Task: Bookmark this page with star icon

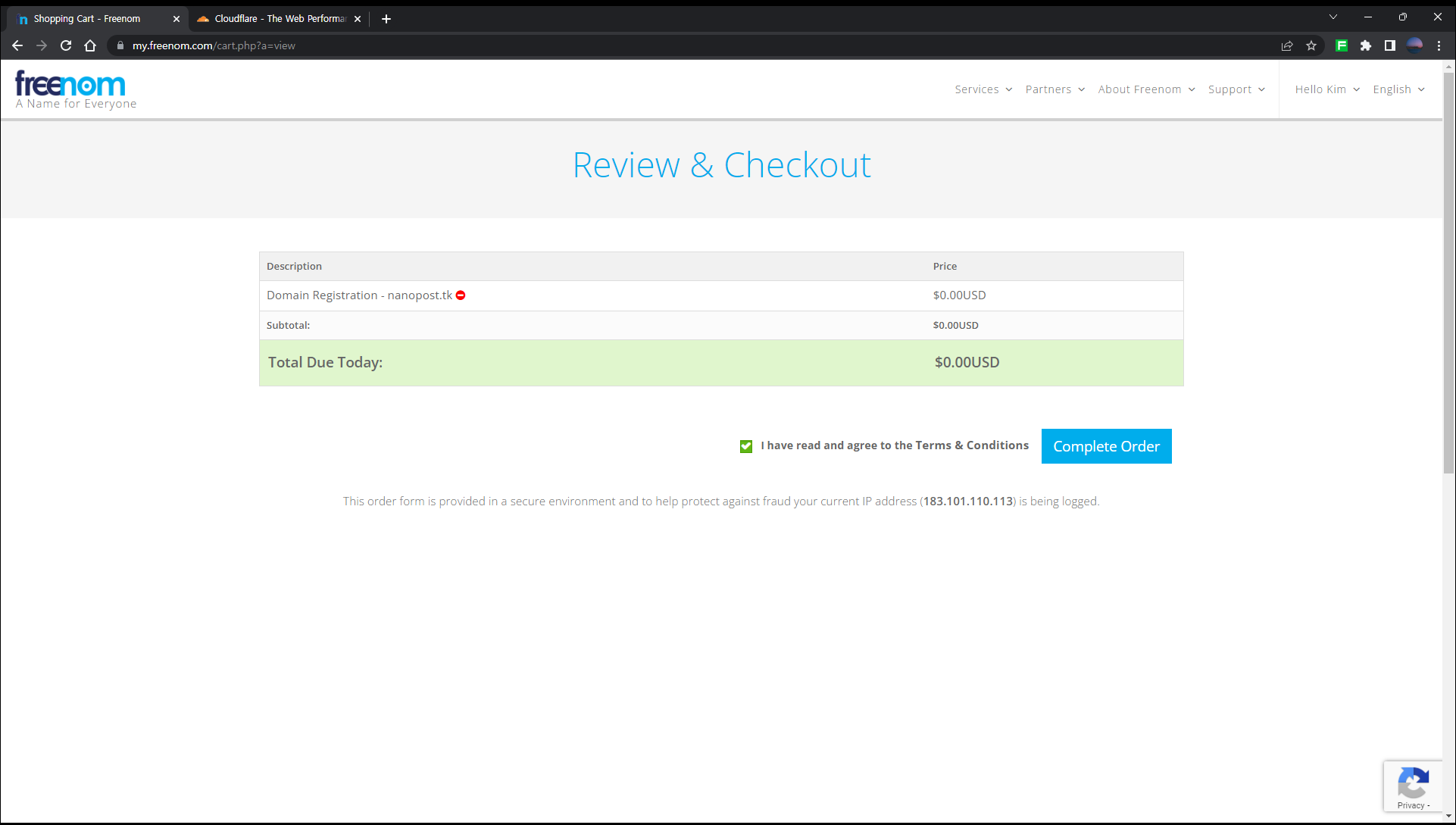Action: click(x=1311, y=45)
